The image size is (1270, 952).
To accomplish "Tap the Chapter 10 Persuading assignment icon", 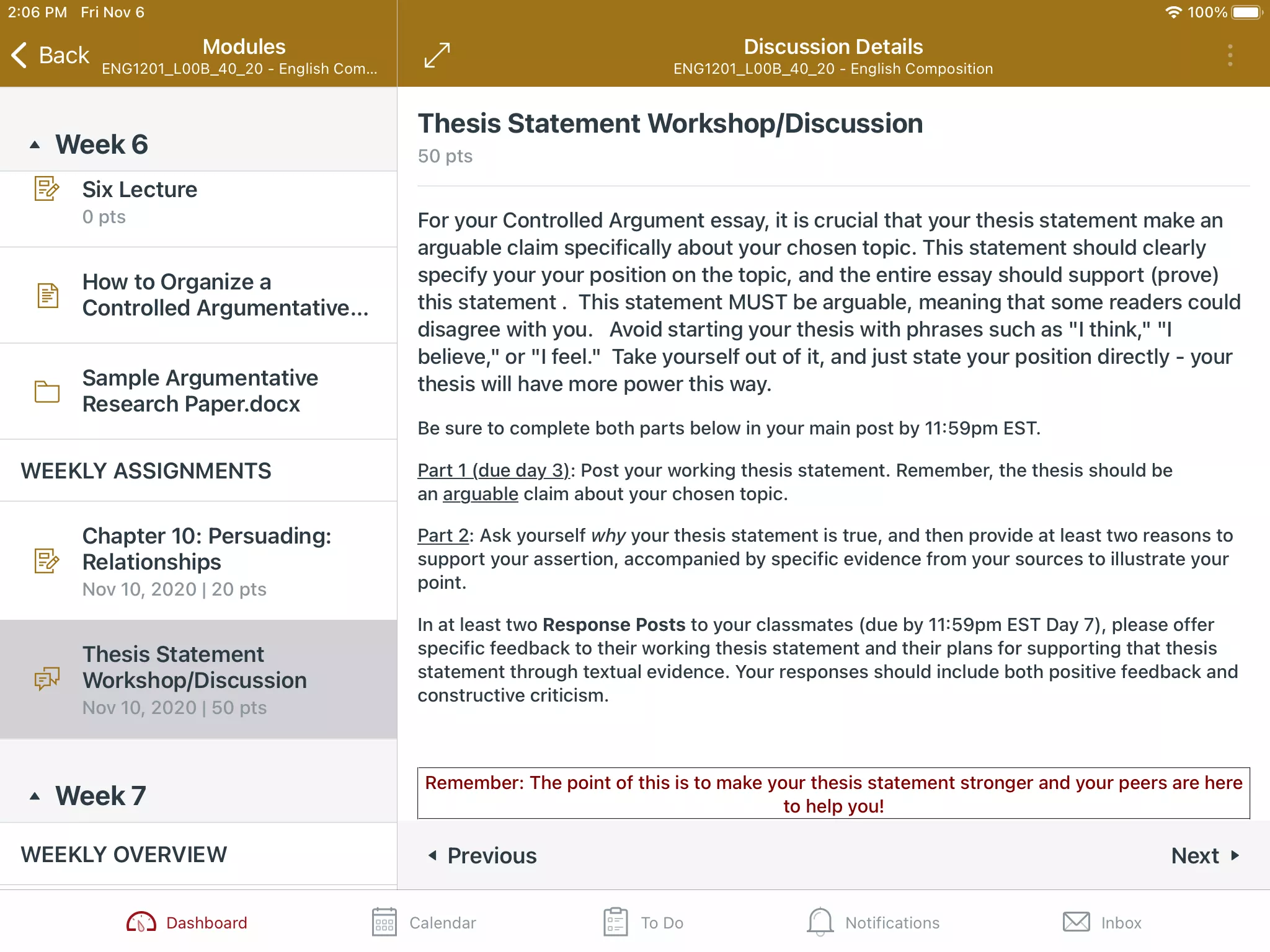I will pos(47,560).
